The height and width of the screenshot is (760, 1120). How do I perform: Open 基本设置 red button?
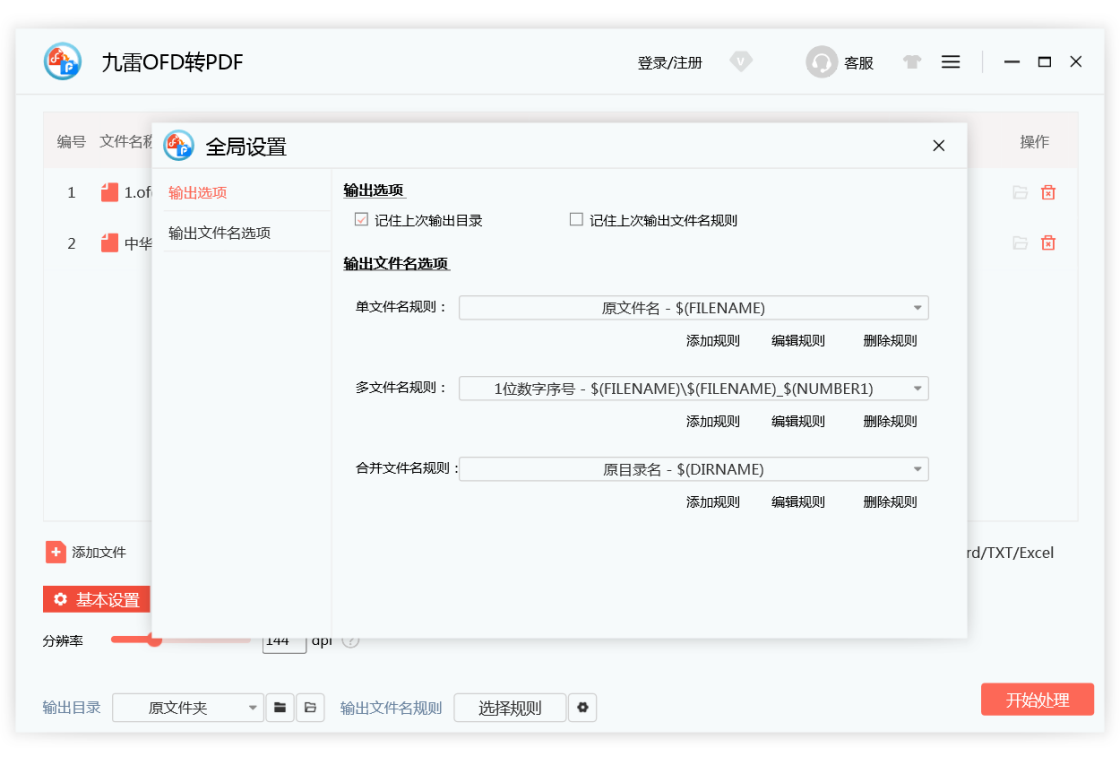pyautogui.click(x=96, y=599)
